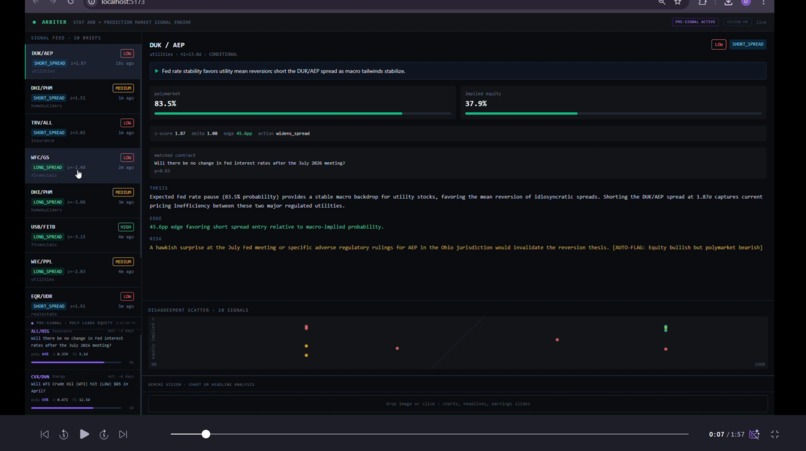Click the SHORT_SPREAD tag in detail header
806x451 pixels.
point(748,44)
